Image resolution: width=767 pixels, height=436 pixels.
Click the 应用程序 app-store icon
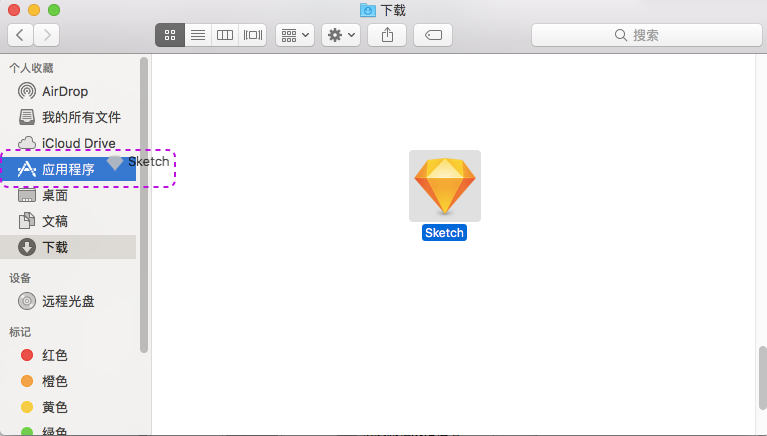(x=27, y=169)
